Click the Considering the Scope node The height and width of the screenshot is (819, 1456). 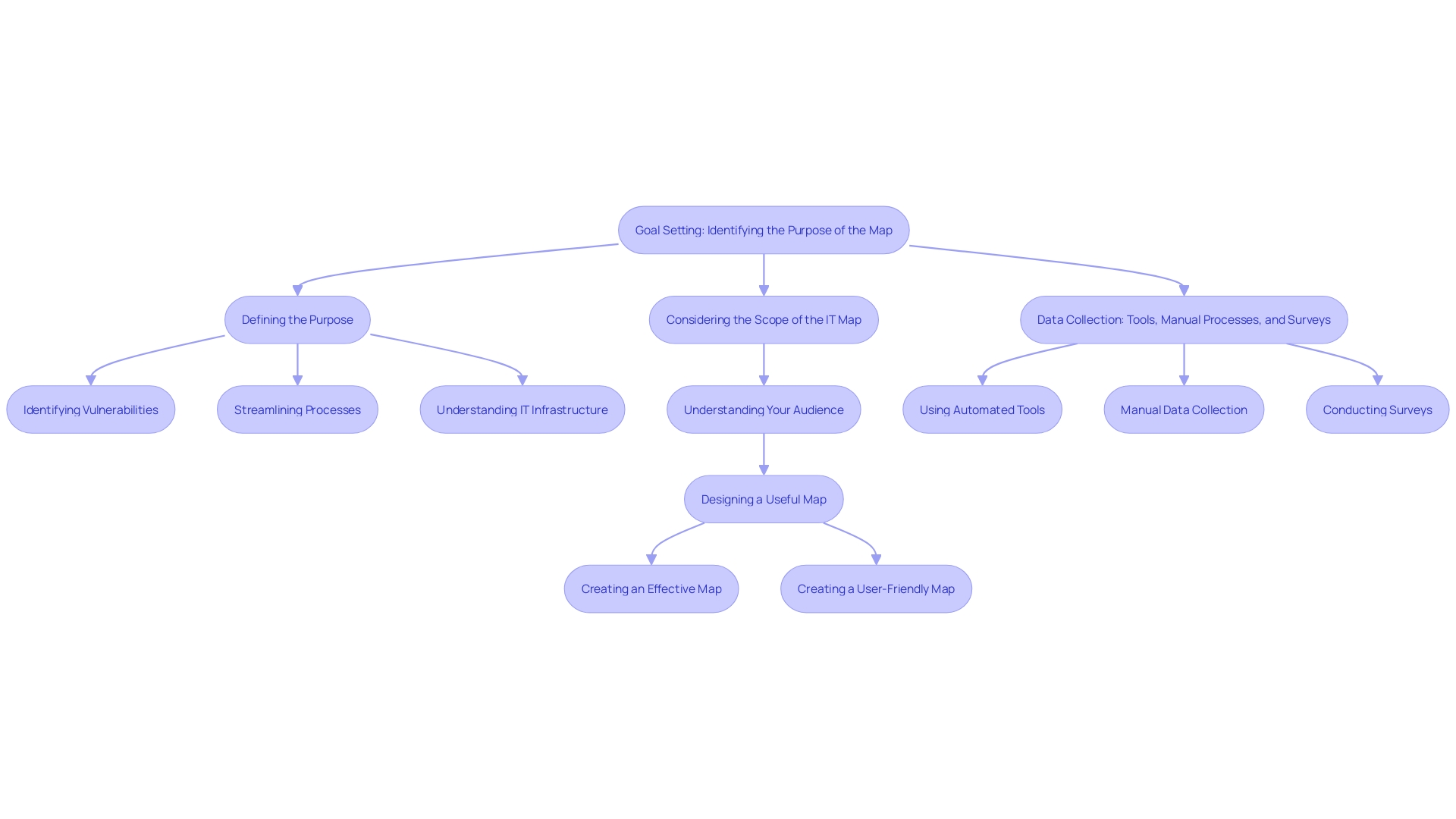764,319
